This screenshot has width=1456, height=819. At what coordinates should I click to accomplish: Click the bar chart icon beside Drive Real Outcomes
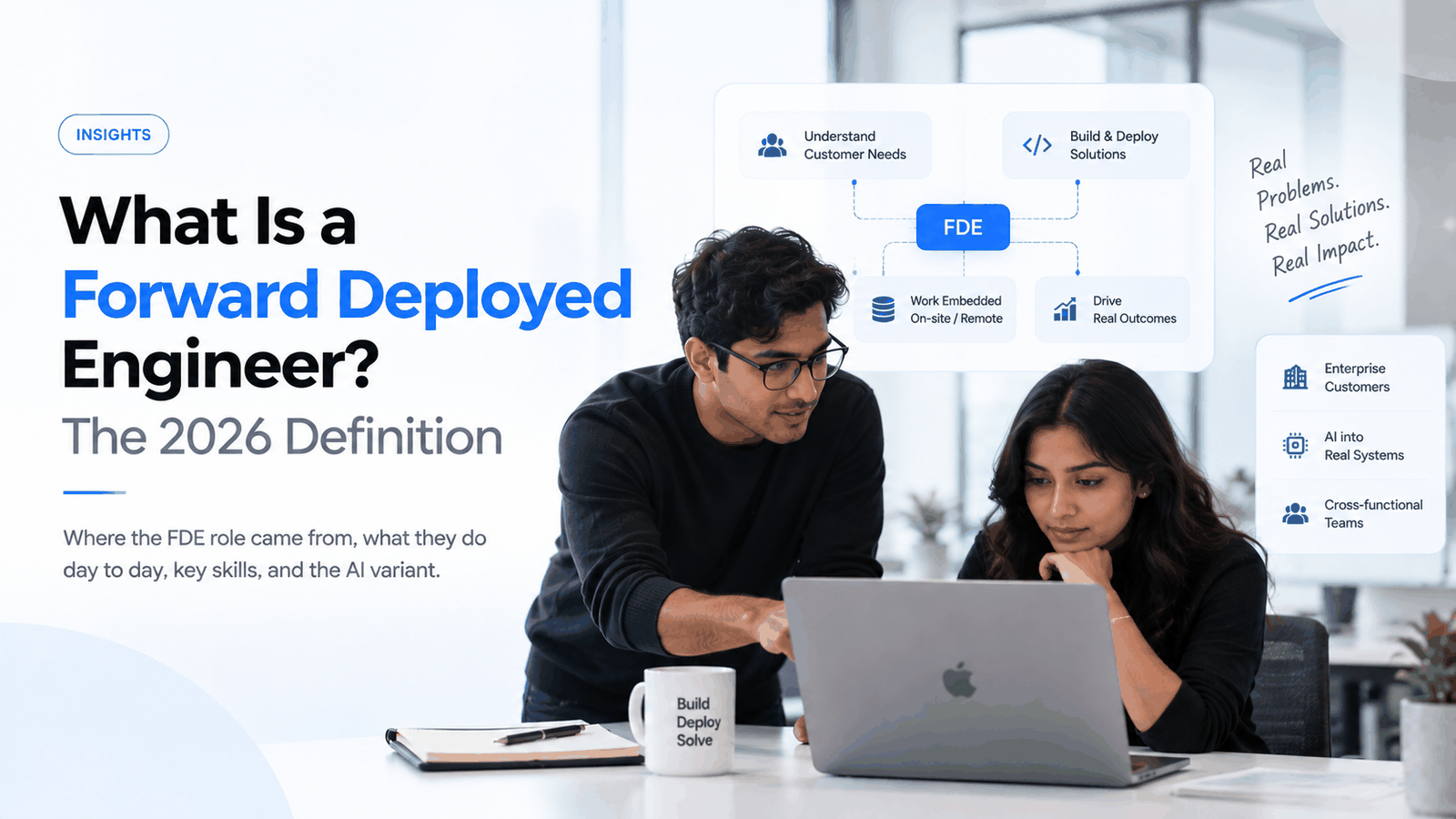(1066, 309)
